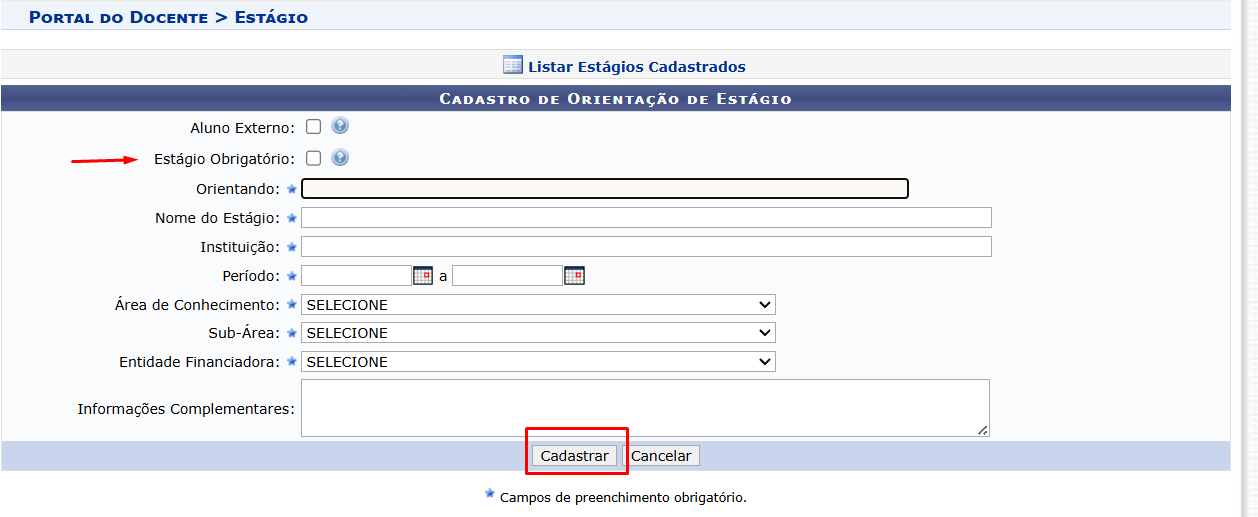Open the Sub-Área dropdown
Image resolution: width=1258 pixels, height=517 pixels.
coord(538,333)
